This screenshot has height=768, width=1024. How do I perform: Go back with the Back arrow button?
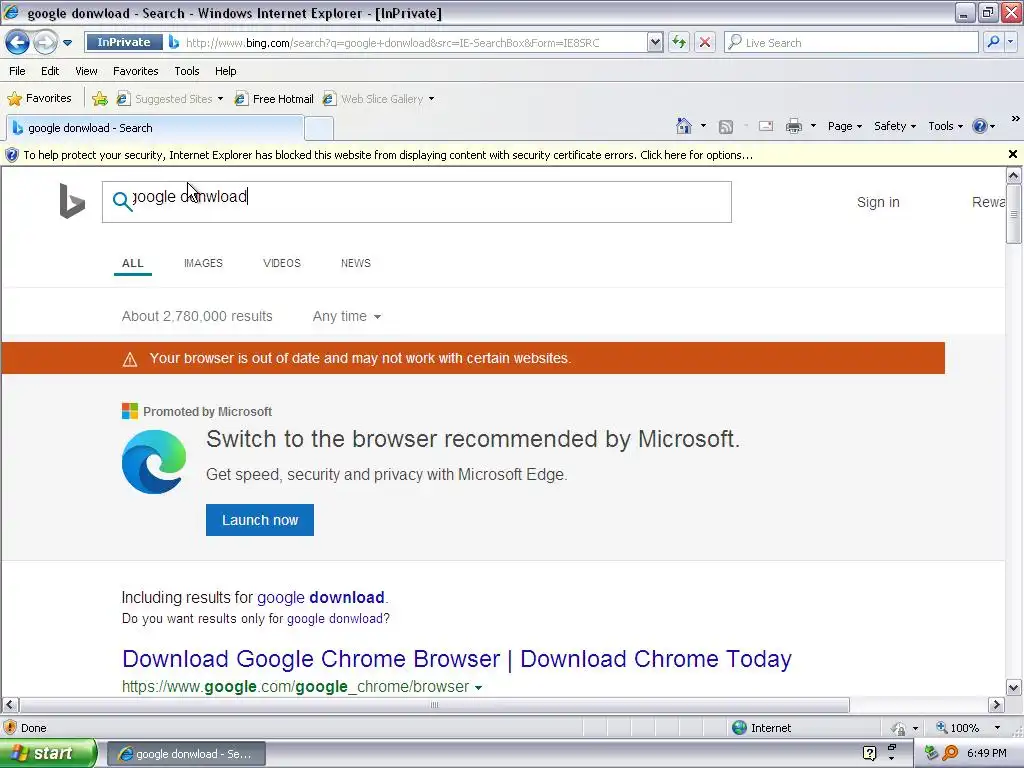18,42
